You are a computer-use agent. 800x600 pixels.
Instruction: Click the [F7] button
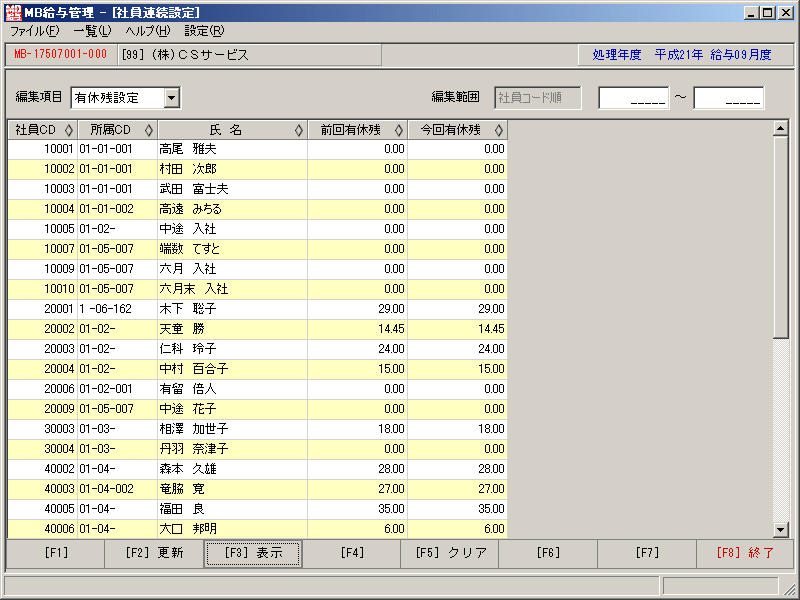[647, 554]
